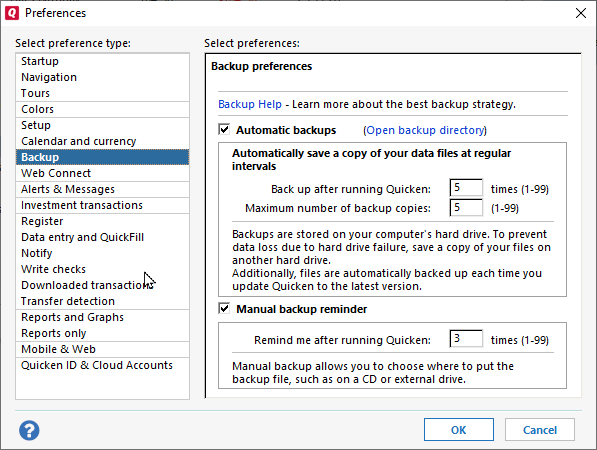The width and height of the screenshot is (597, 450).
Task: Click the Quicken logo in title bar
Action: (12, 13)
